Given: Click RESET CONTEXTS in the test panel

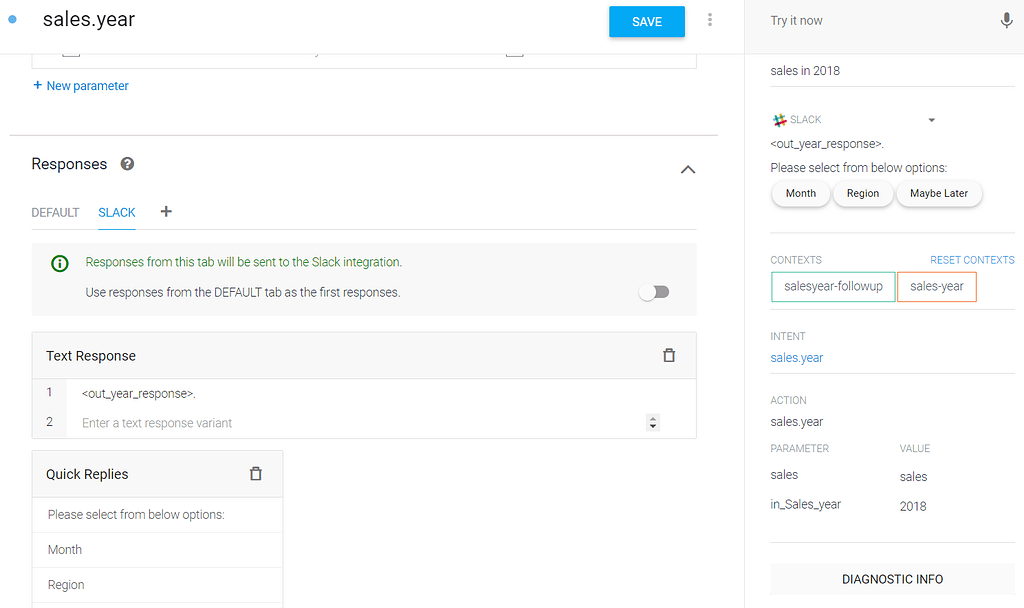Looking at the screenshot, I should [971, 259].
